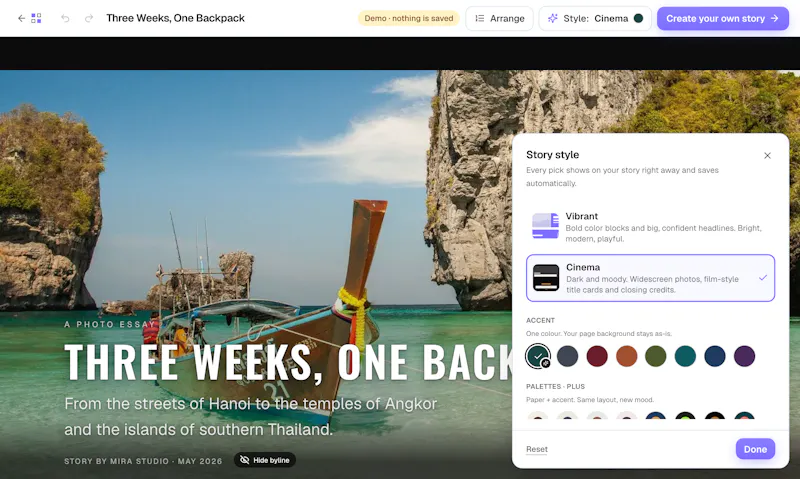Select the Vibrant style option
Viewport: 800px width, 479px height.
click(x=651, y=227)
